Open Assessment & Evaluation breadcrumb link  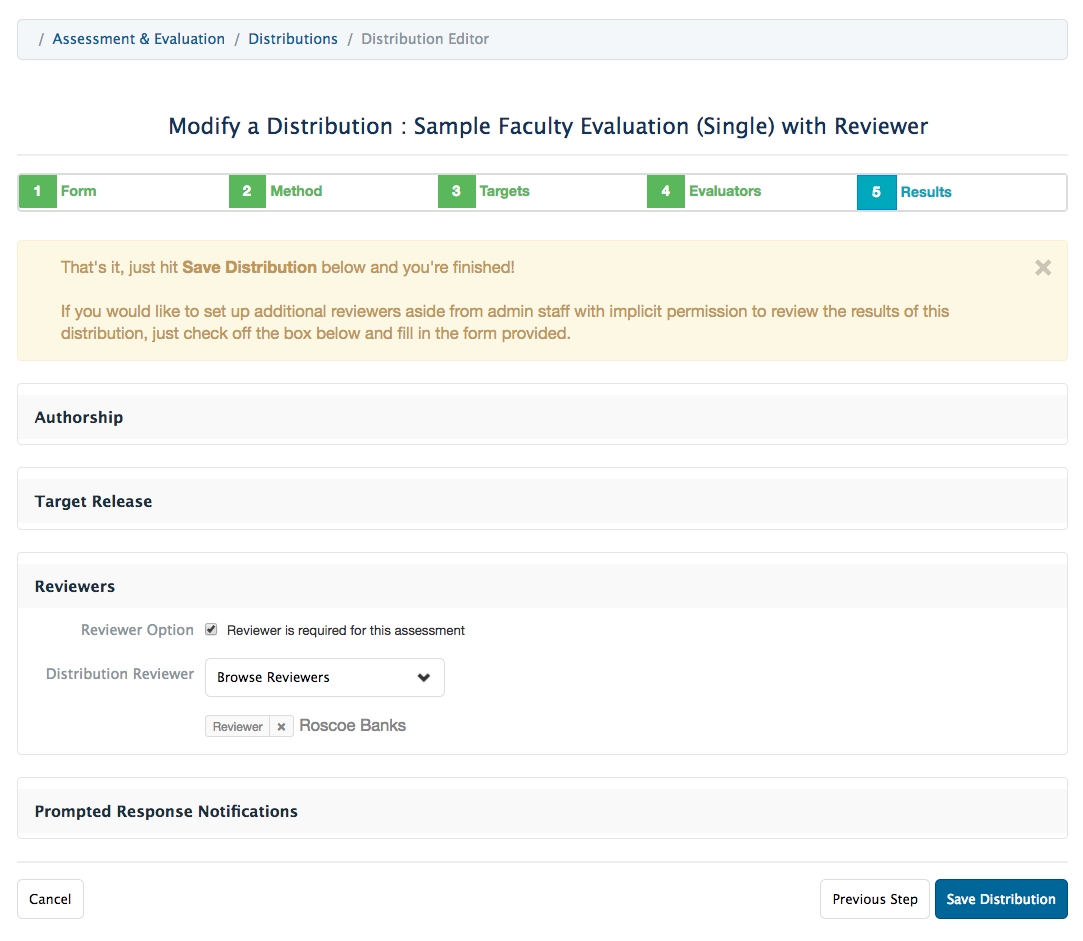pyautogui.click(x=138, y=39)
